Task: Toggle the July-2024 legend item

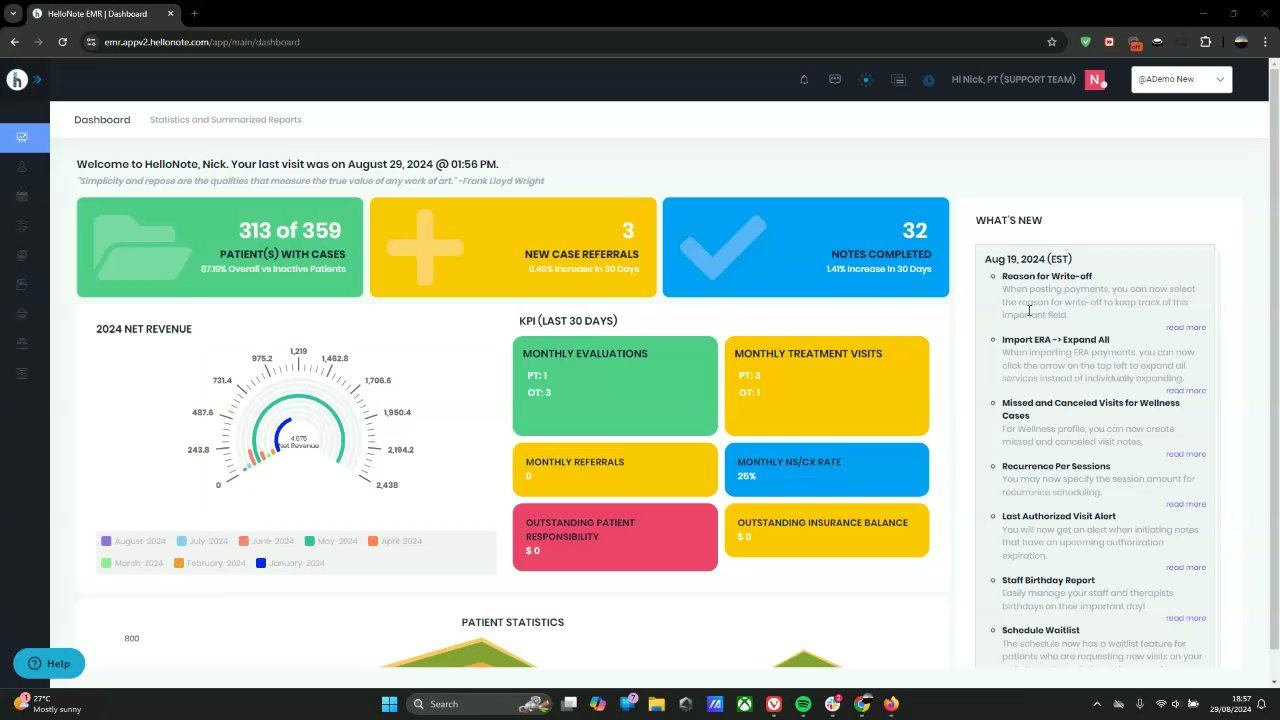Action: 202,541
